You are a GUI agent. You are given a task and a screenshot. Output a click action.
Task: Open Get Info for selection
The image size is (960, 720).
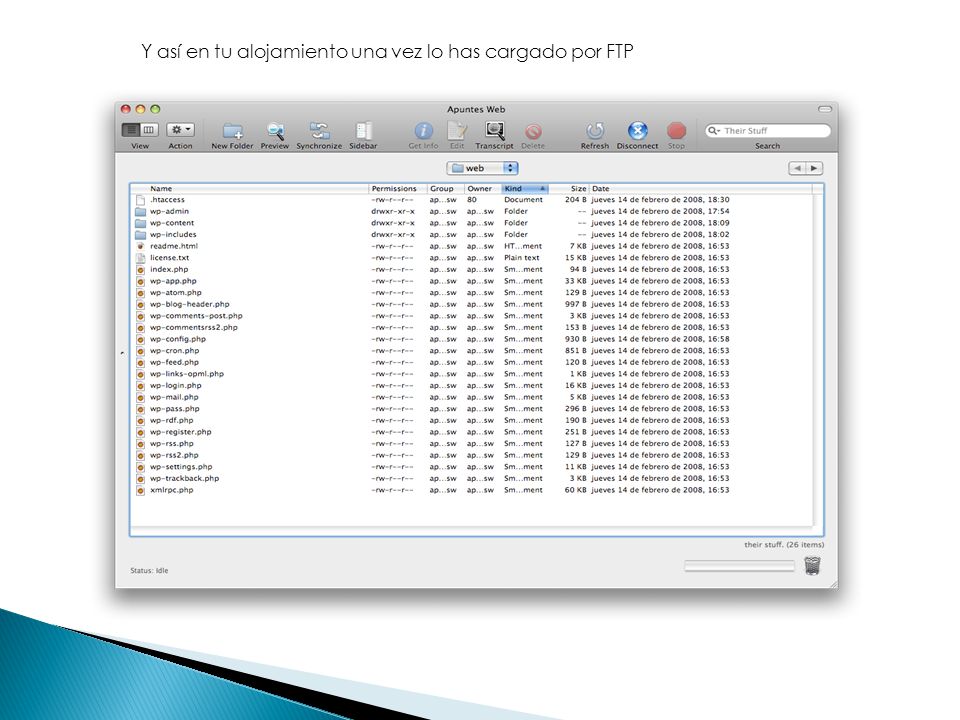tap(423, 131)
